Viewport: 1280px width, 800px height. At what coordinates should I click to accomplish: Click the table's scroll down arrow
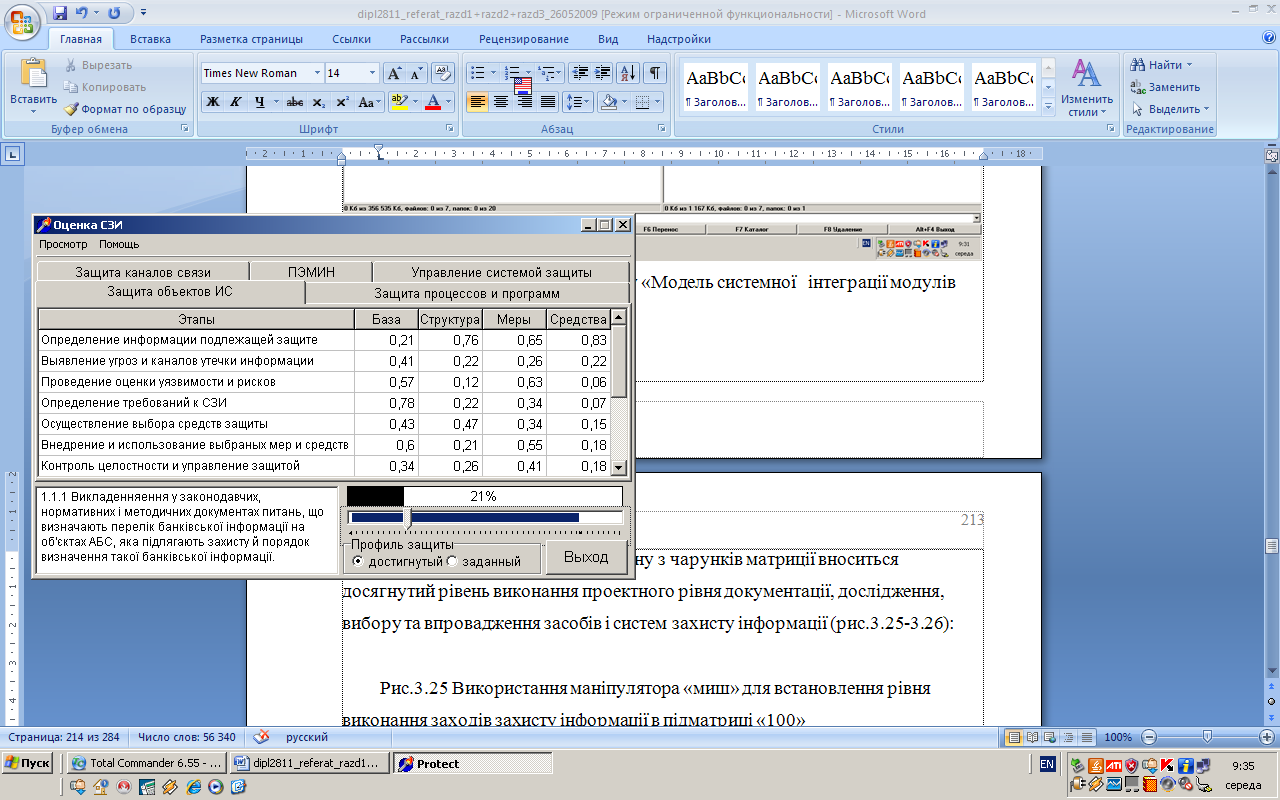pyautogui.click(x=618, y=467)
